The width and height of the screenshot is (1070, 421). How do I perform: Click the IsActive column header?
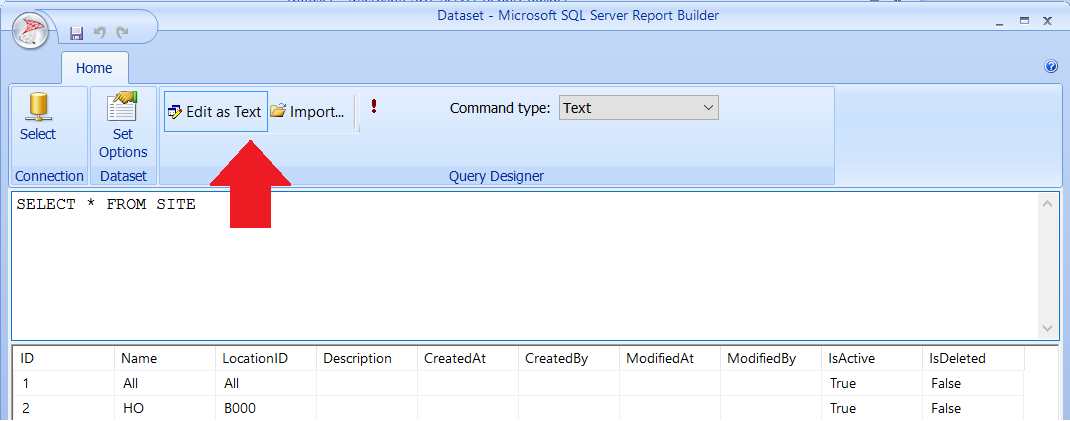tap(851, 358)
